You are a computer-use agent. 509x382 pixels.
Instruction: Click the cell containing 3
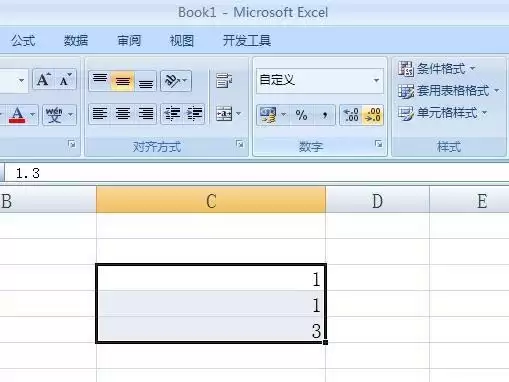tap(211, 330)
